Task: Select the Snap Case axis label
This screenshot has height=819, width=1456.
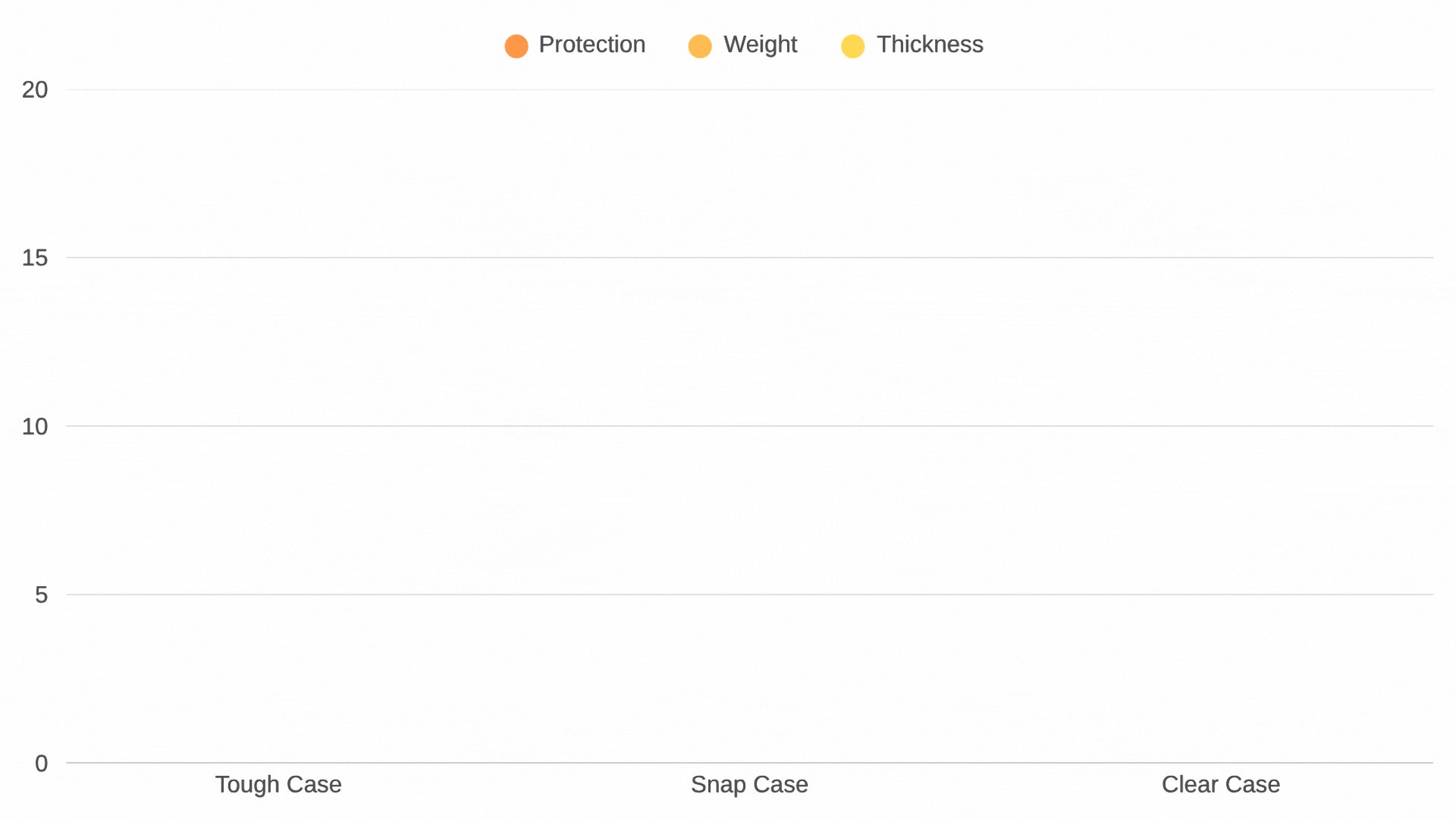Action: coord(749,784)
